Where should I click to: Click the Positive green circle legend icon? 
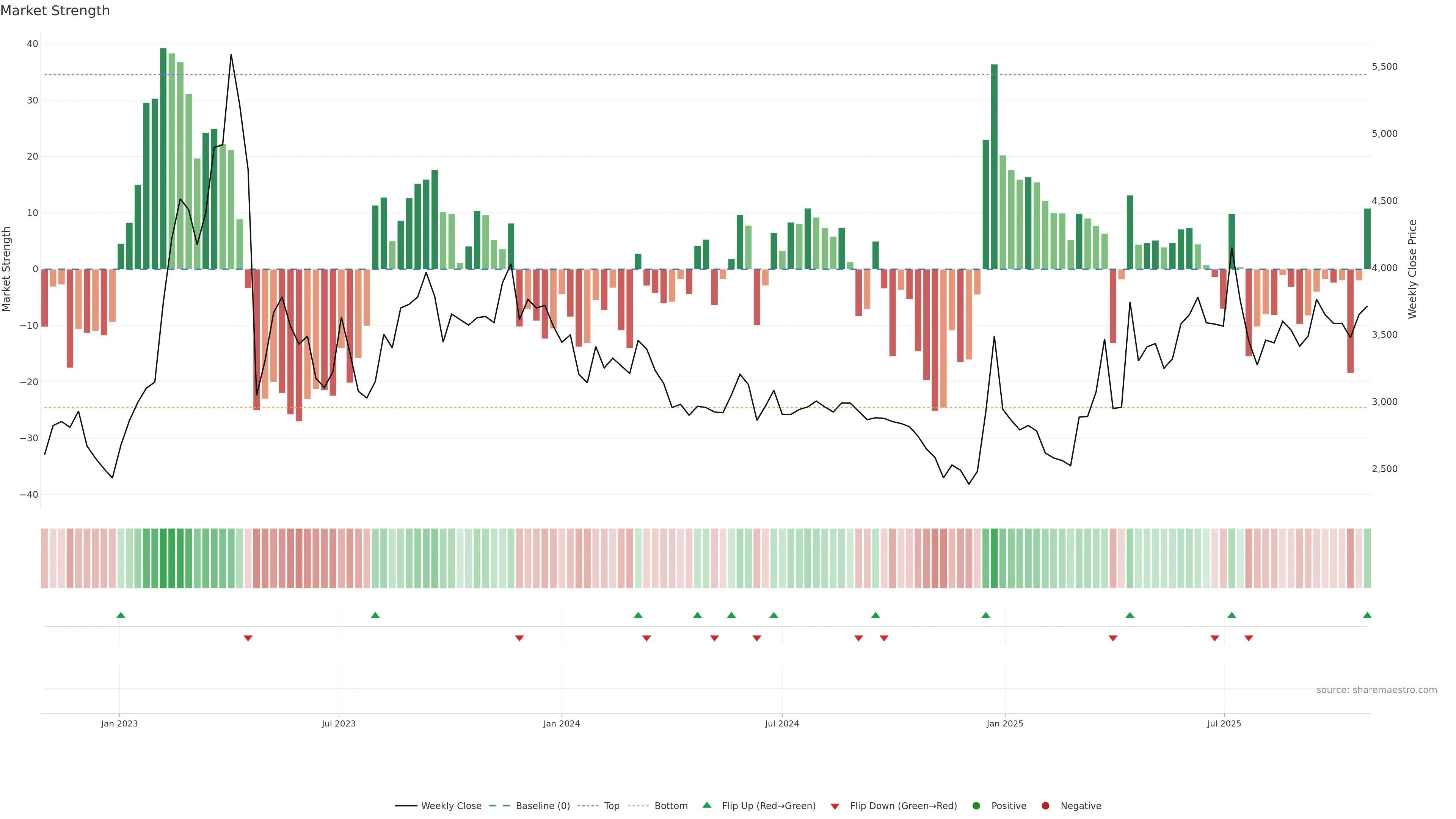pos(976,805)
